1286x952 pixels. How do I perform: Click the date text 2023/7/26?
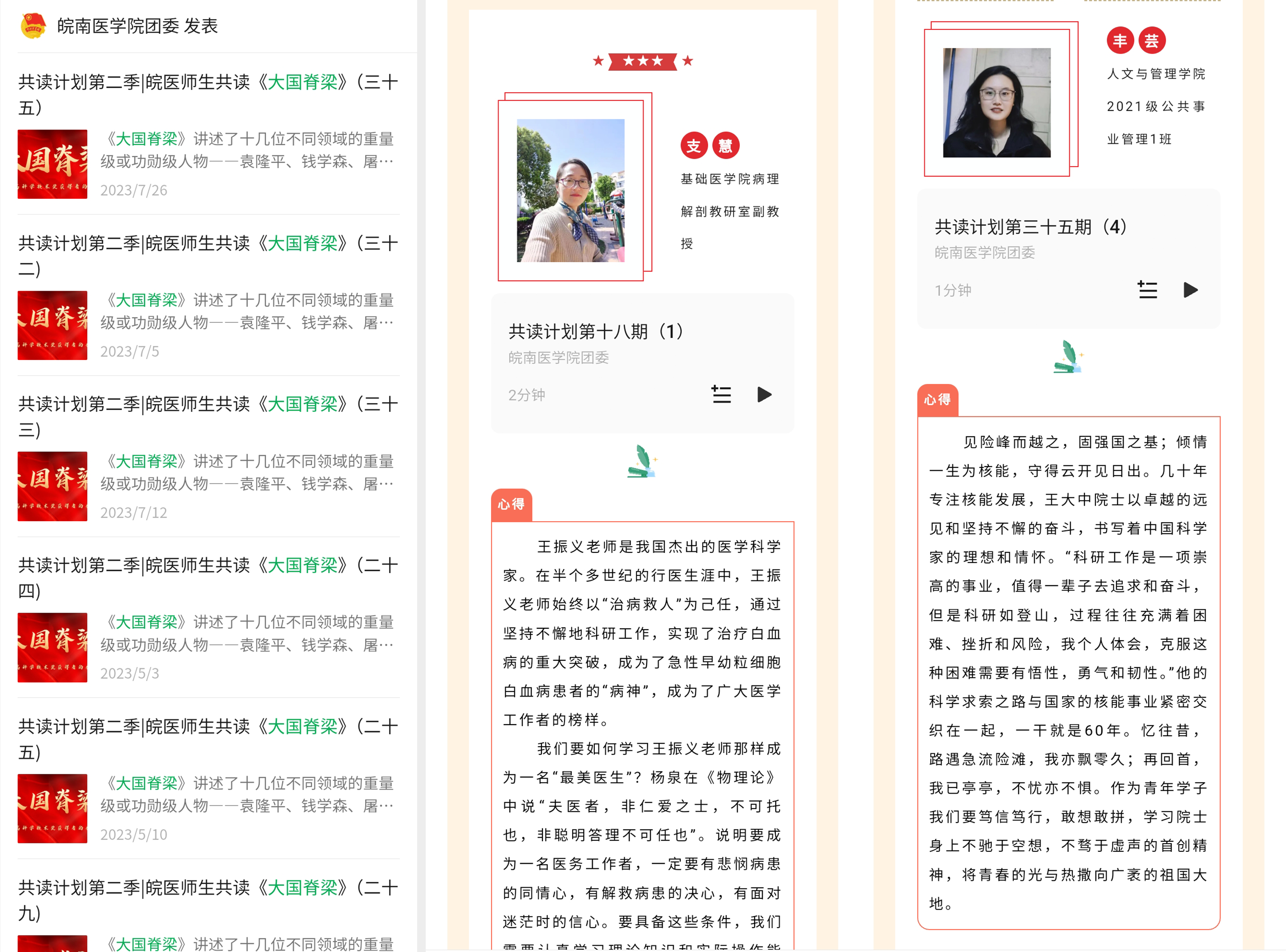134,190
